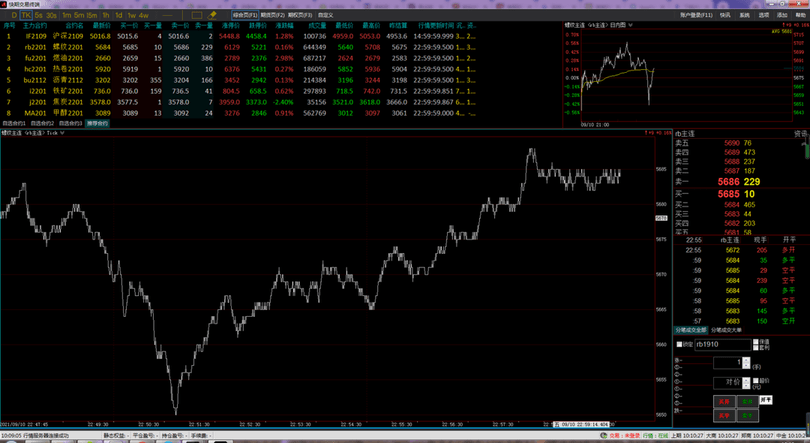Expand the Tick chart type dropdown
The width and height of the screenshot is (810, 443).
pyautogui.click(x=62, y=133)
